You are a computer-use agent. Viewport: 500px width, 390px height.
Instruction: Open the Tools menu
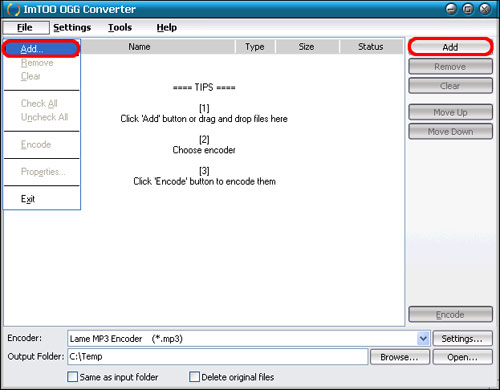pyautogui.click(x=120, y=27)
